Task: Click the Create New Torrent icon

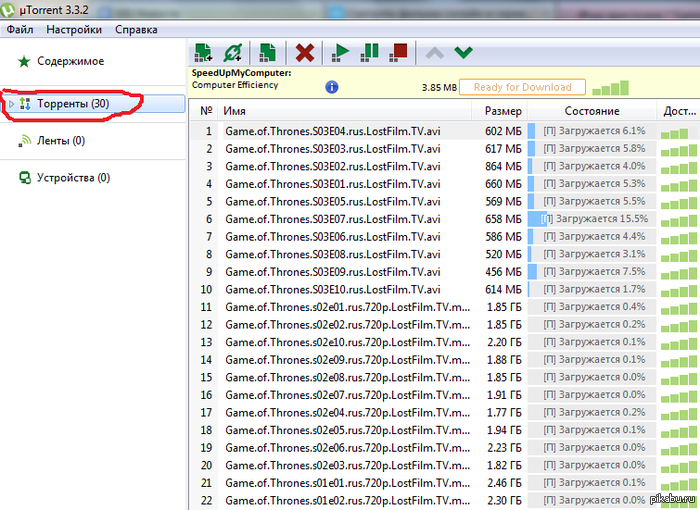Action: (x=268, y=52)
